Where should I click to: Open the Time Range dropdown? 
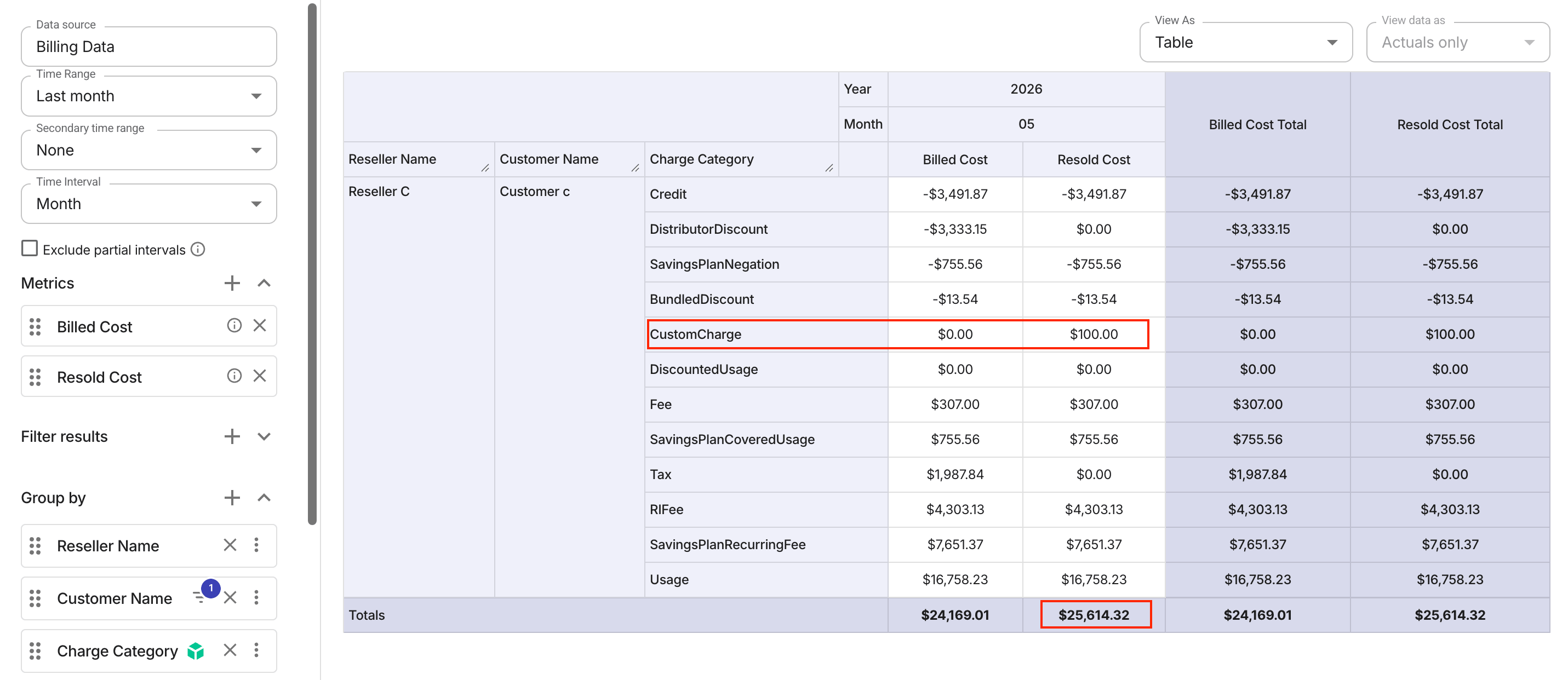(x=149, y=96)
